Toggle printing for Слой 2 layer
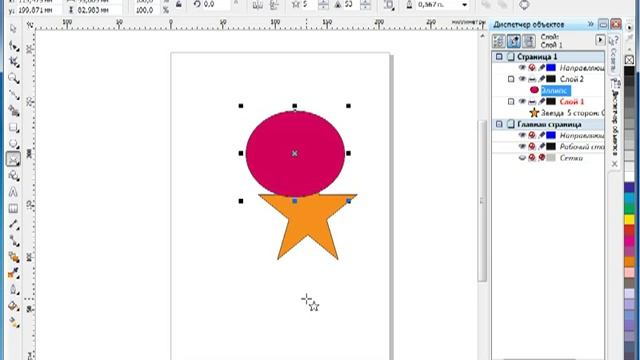640x360 pixels. coord(532,79)
